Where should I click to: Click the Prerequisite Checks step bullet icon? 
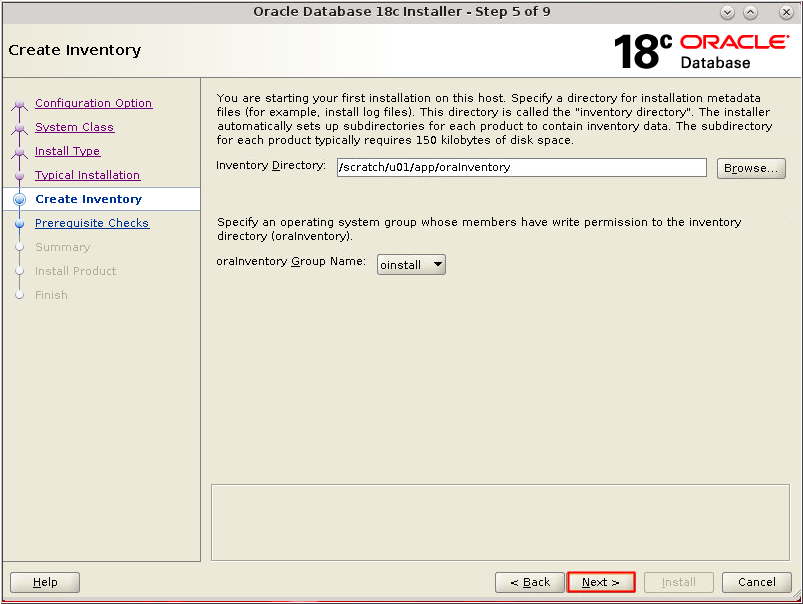click(19, 223)
